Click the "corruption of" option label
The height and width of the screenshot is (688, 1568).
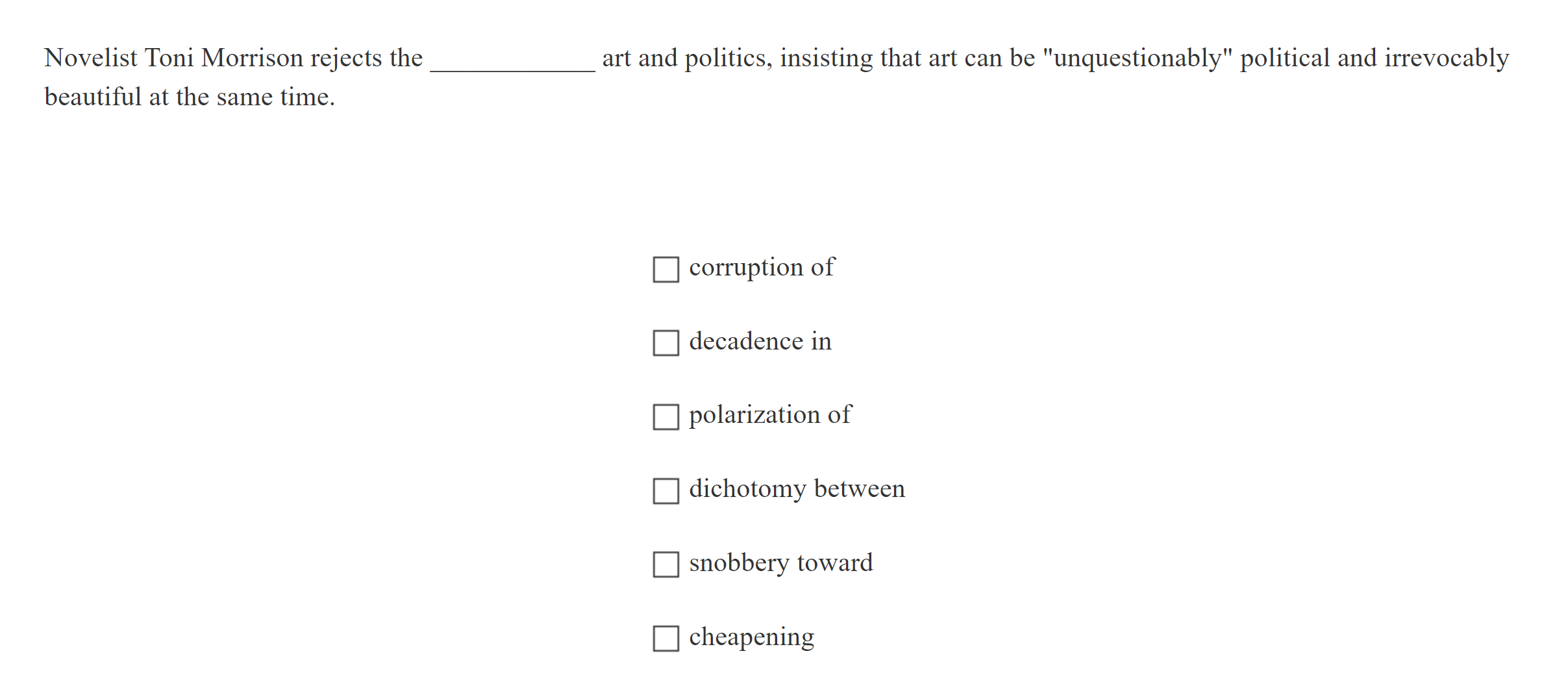(x=761, y=267)
